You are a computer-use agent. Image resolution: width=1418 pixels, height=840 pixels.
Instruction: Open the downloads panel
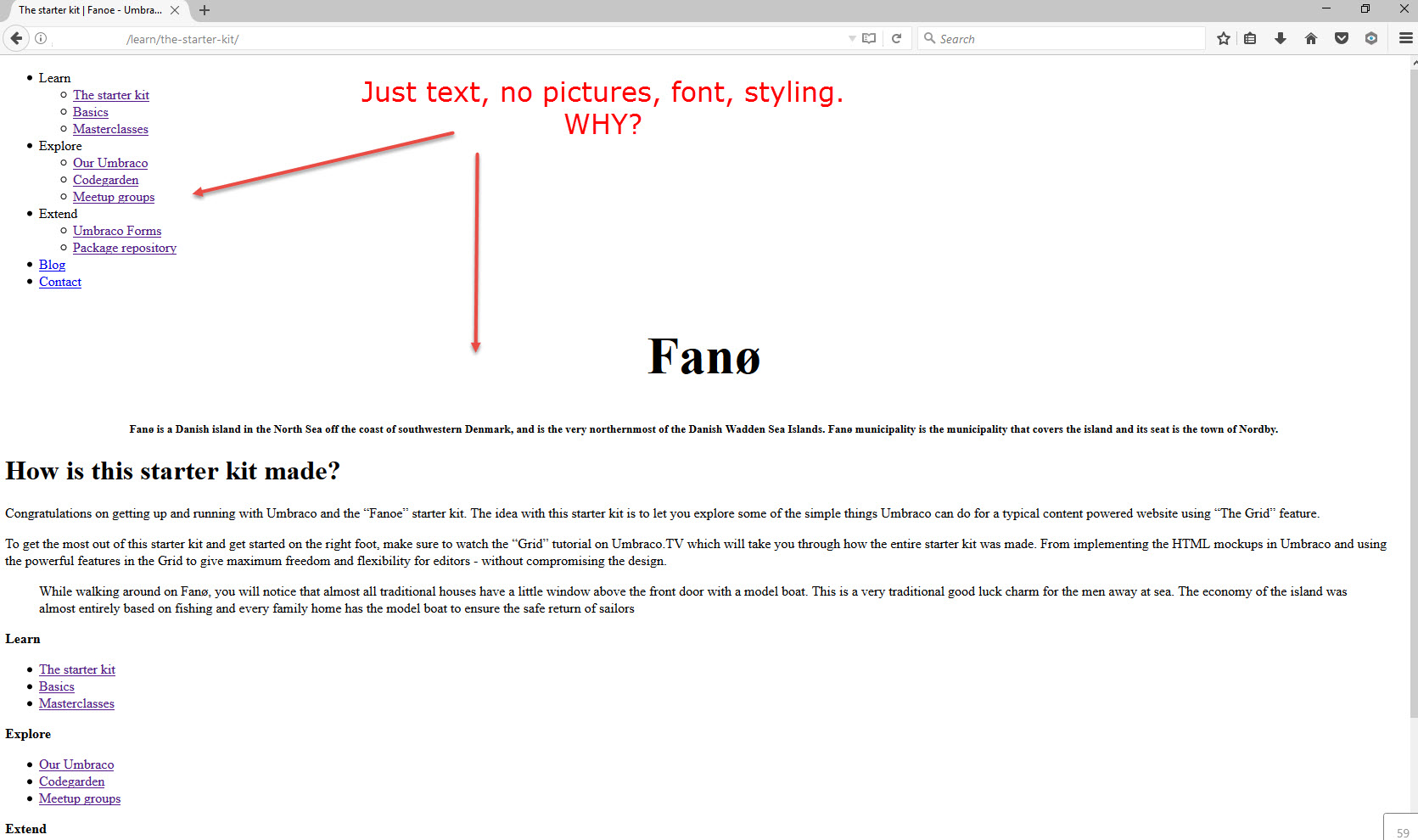click(1281, 38)
